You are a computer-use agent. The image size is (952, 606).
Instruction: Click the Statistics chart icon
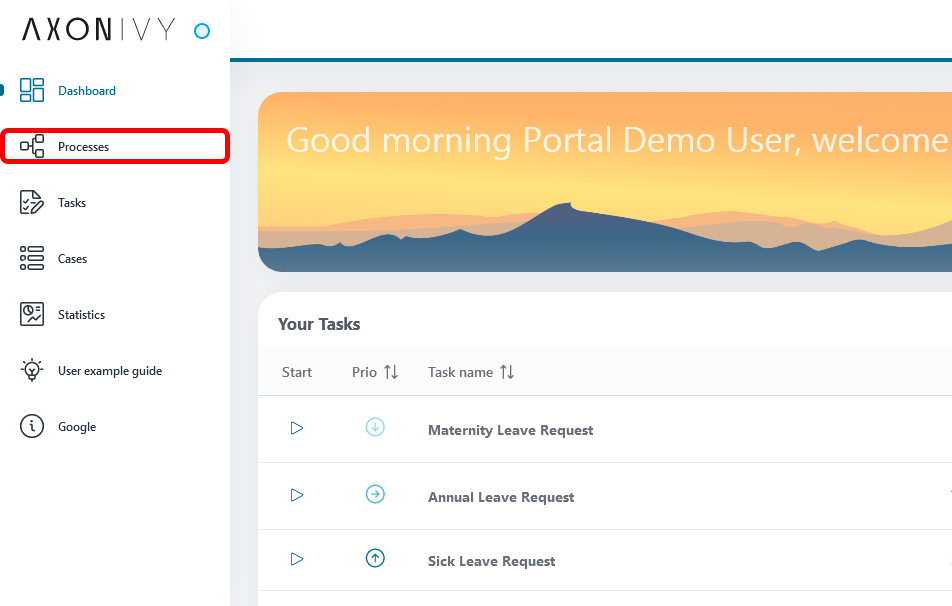pos(32,314)
